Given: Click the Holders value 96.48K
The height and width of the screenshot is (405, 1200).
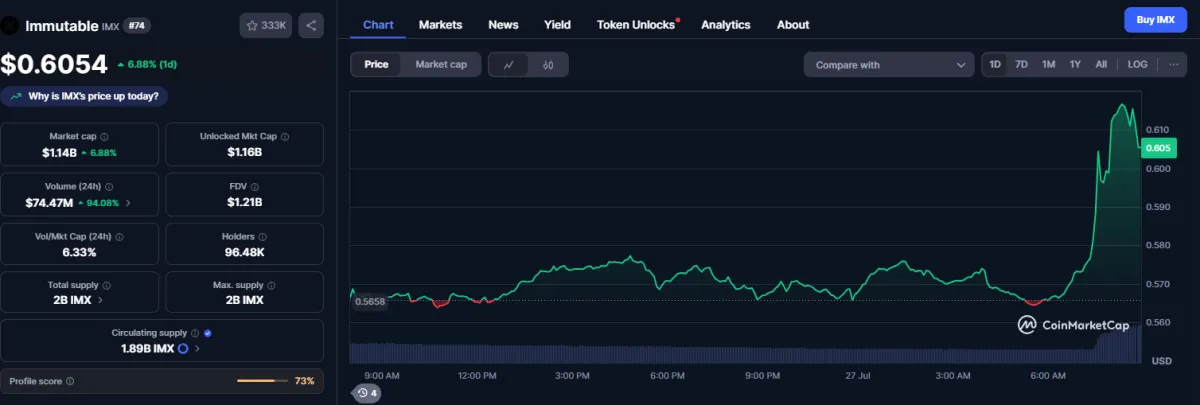Looking at the screenshot, I should point(245,252).
